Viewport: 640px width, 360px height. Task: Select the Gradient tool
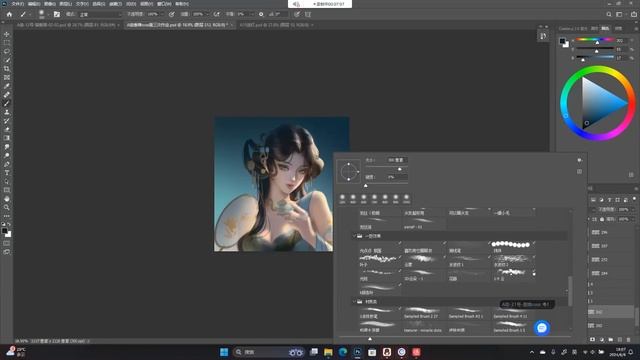7,138
